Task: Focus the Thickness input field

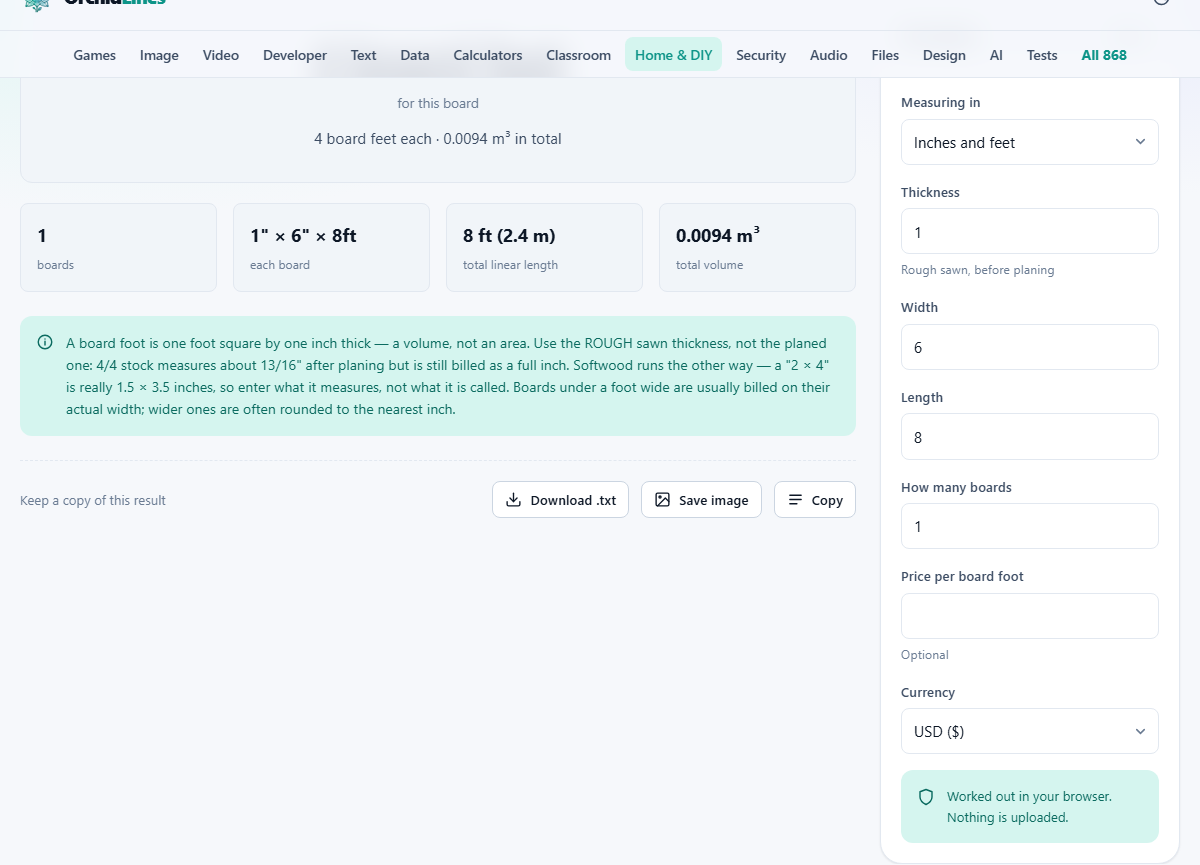Action: point(1030,231)
